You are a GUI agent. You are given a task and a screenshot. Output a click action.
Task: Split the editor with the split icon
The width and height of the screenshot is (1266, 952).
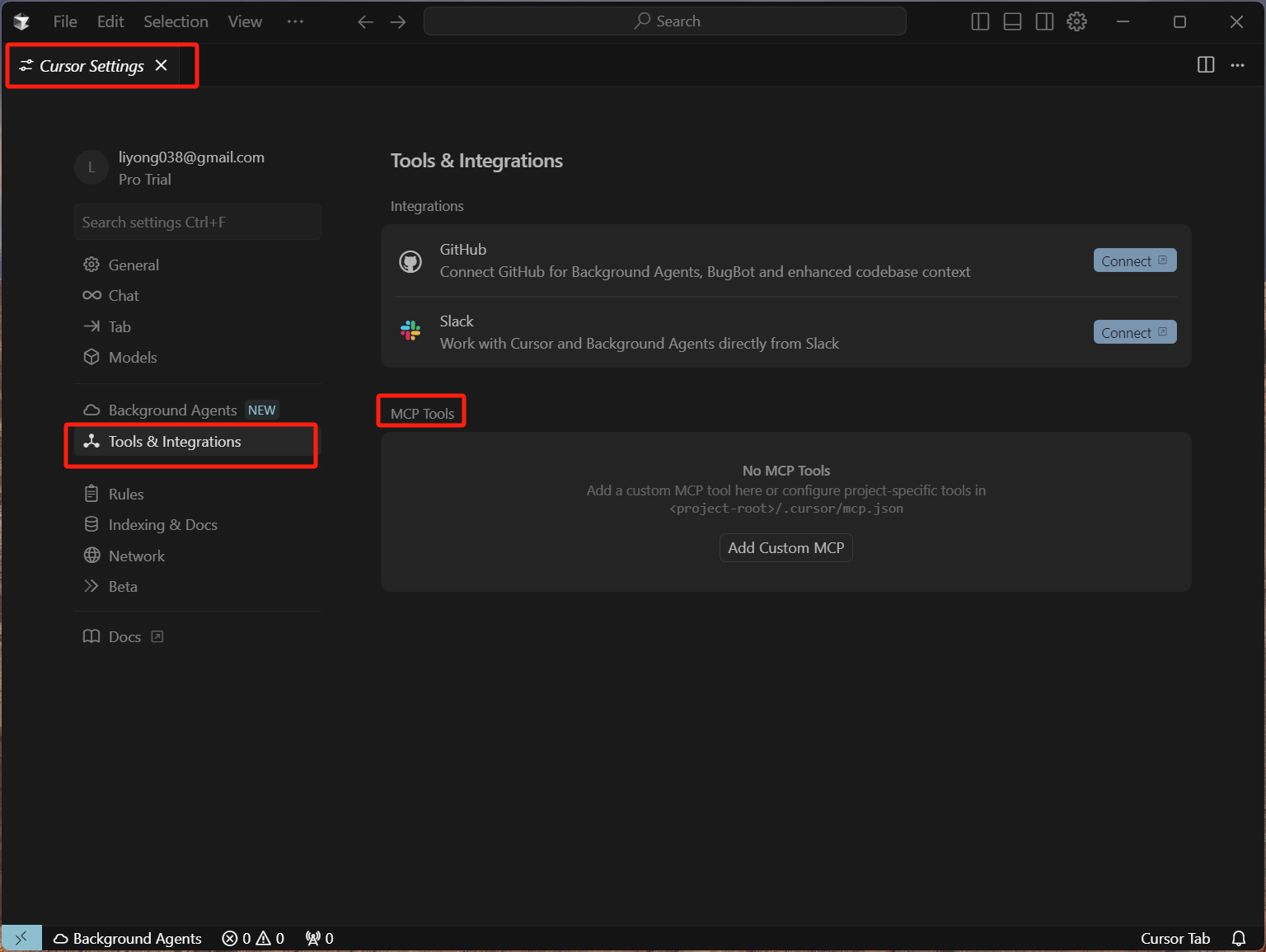pyautogui.click(x=1206, y=65)
